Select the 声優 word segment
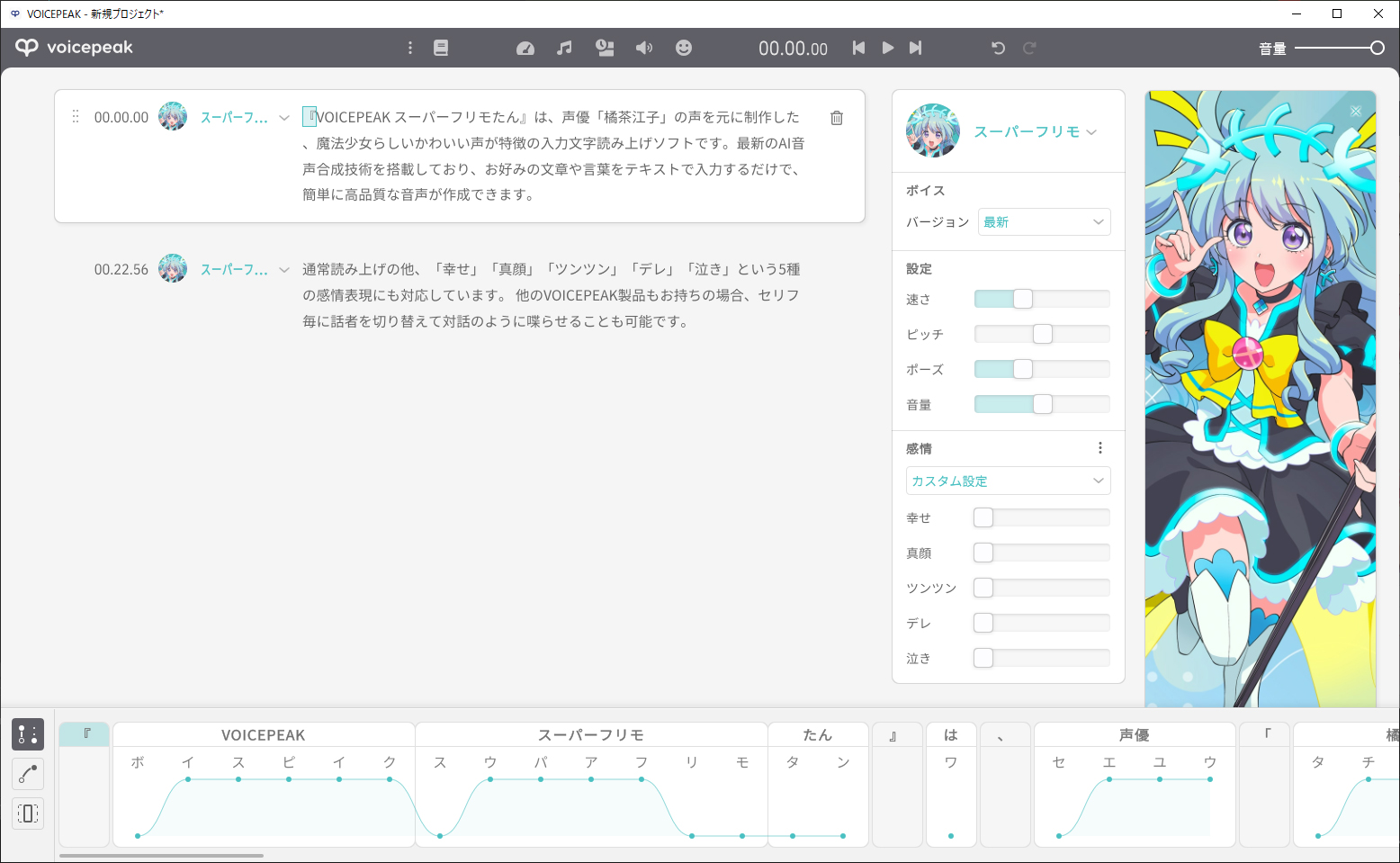This screenshot has width=1400, height=863. point(1135,735)
